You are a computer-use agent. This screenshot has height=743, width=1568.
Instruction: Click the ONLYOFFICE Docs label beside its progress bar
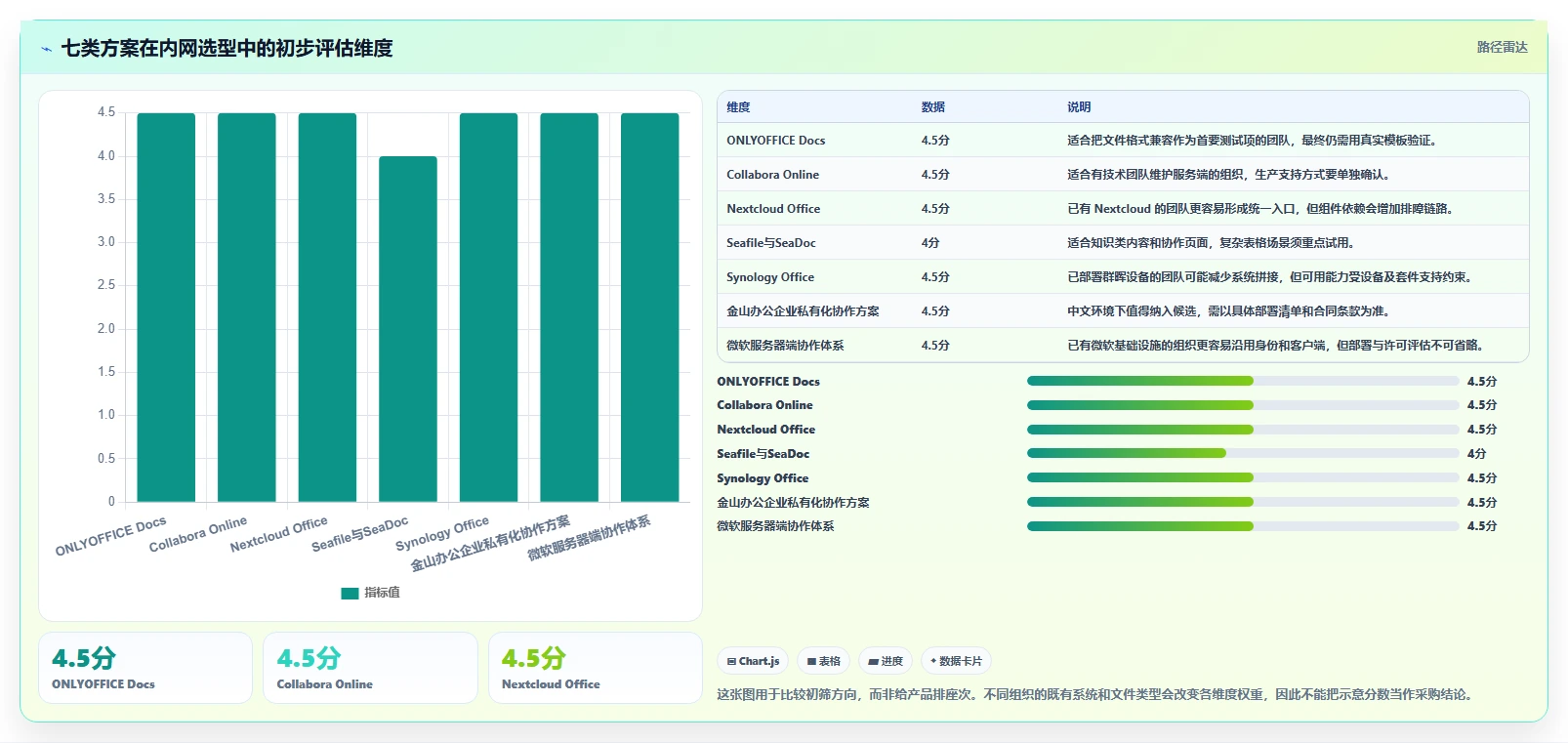point(768,382)
